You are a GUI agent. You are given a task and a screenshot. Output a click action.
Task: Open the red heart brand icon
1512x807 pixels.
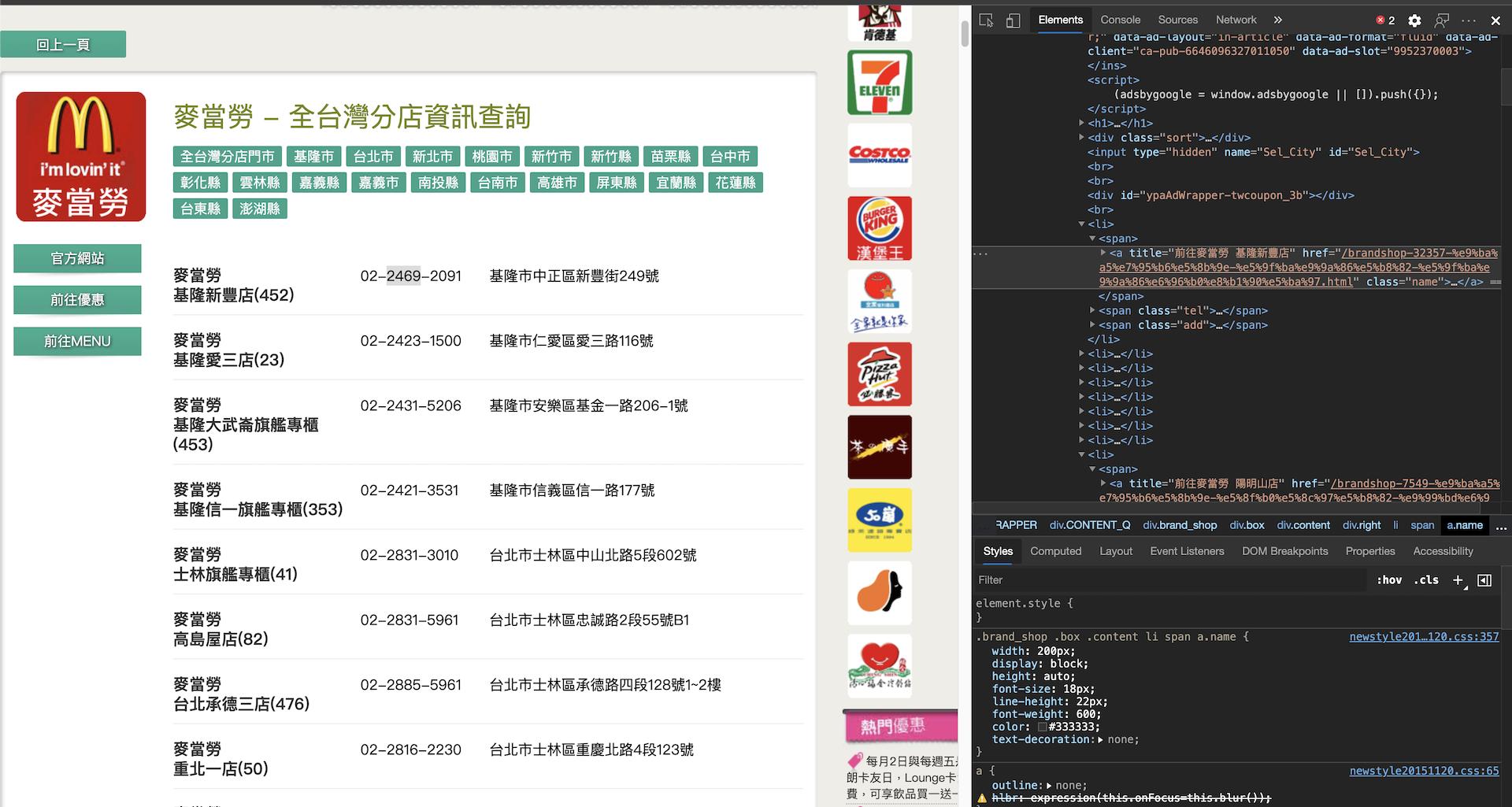pos(880,666)
